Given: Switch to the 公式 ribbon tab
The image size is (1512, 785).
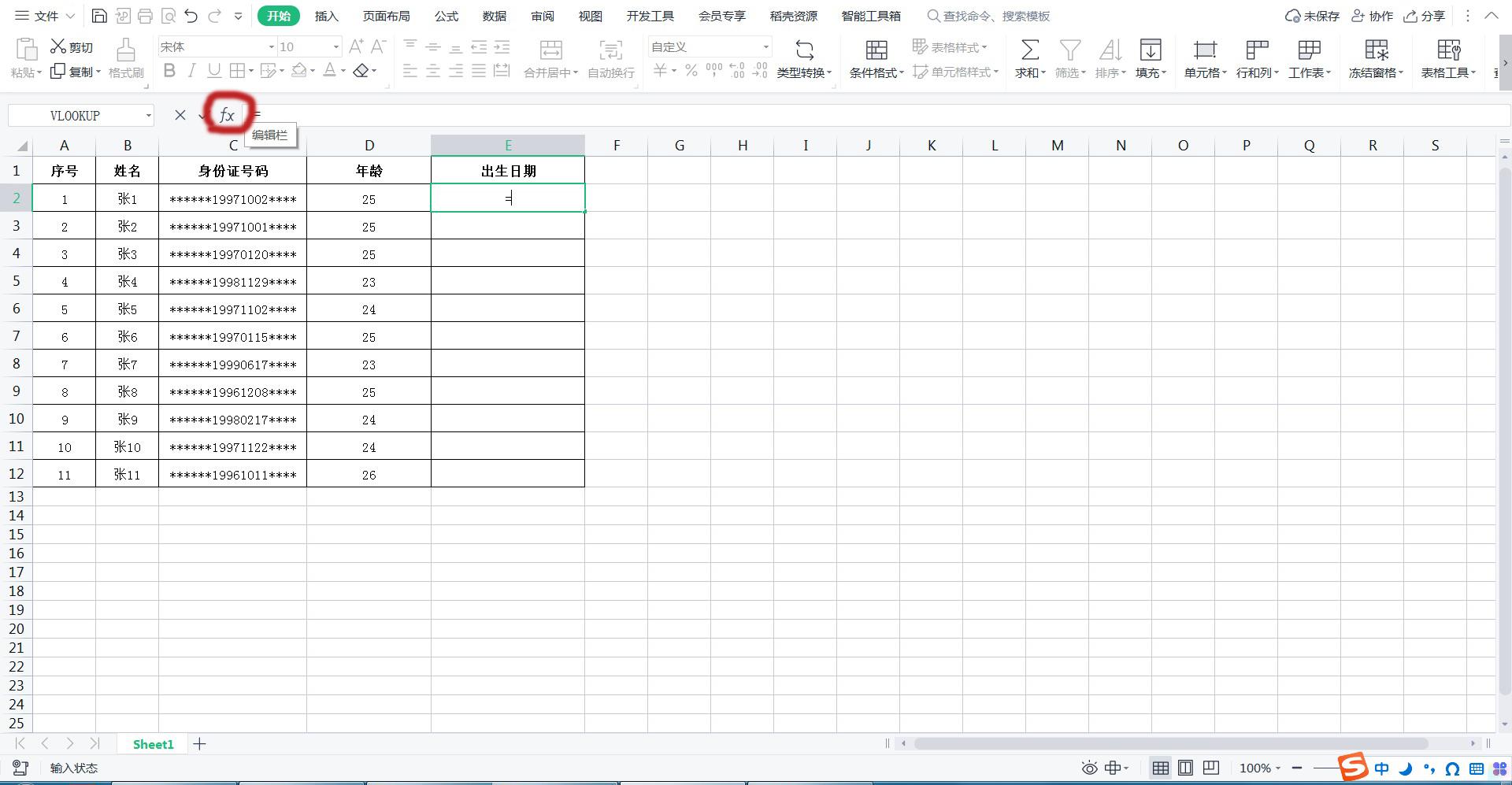Looking at the screenshot, I should (446, 16).
